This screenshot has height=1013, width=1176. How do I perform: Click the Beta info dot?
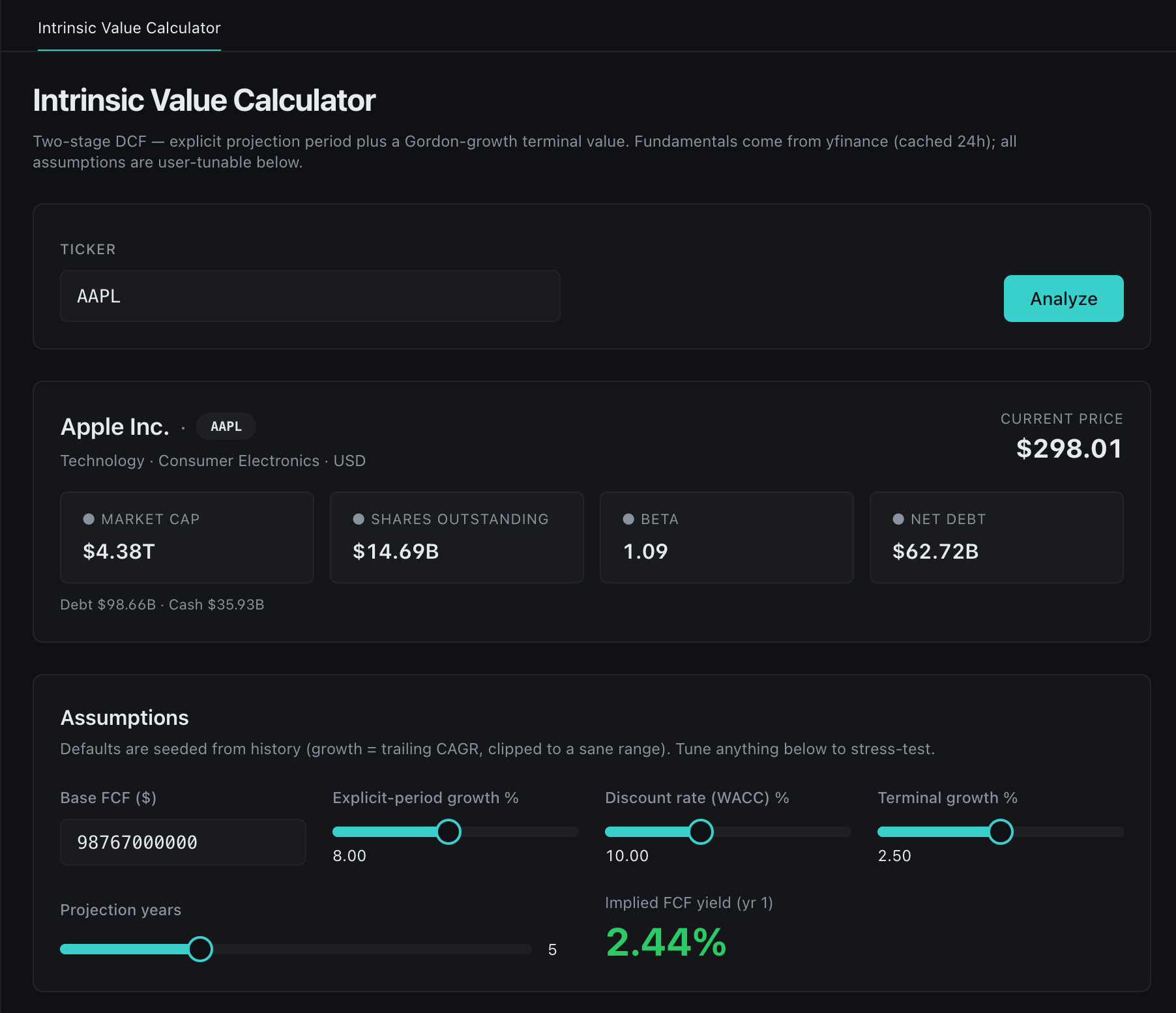click(628, 519)
